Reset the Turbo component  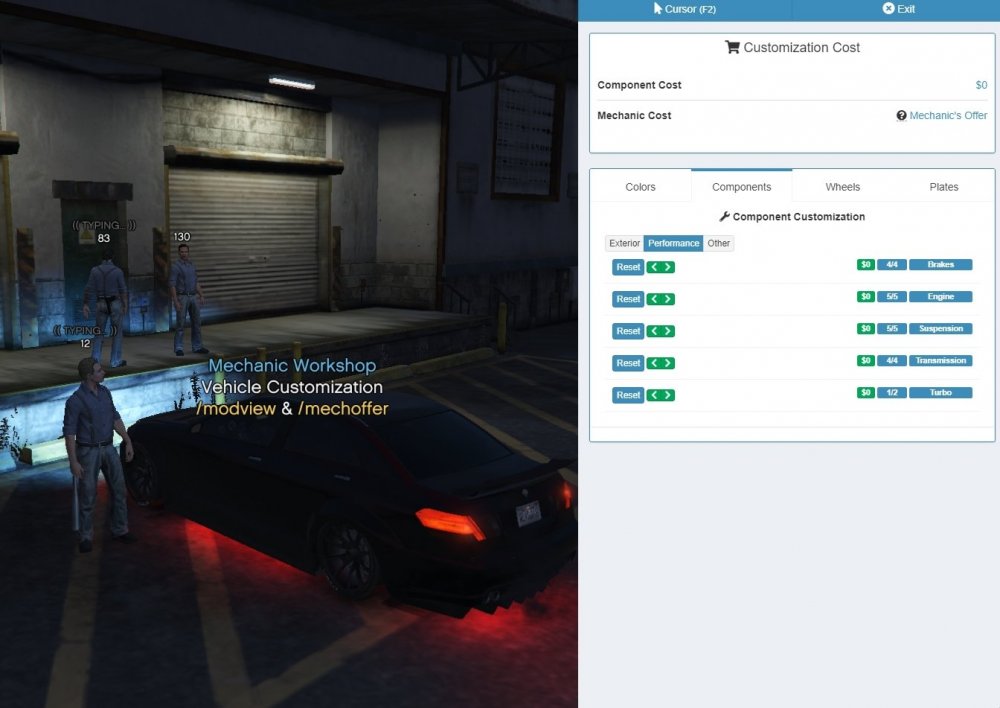pyautogui.click(x=628, y=395)
